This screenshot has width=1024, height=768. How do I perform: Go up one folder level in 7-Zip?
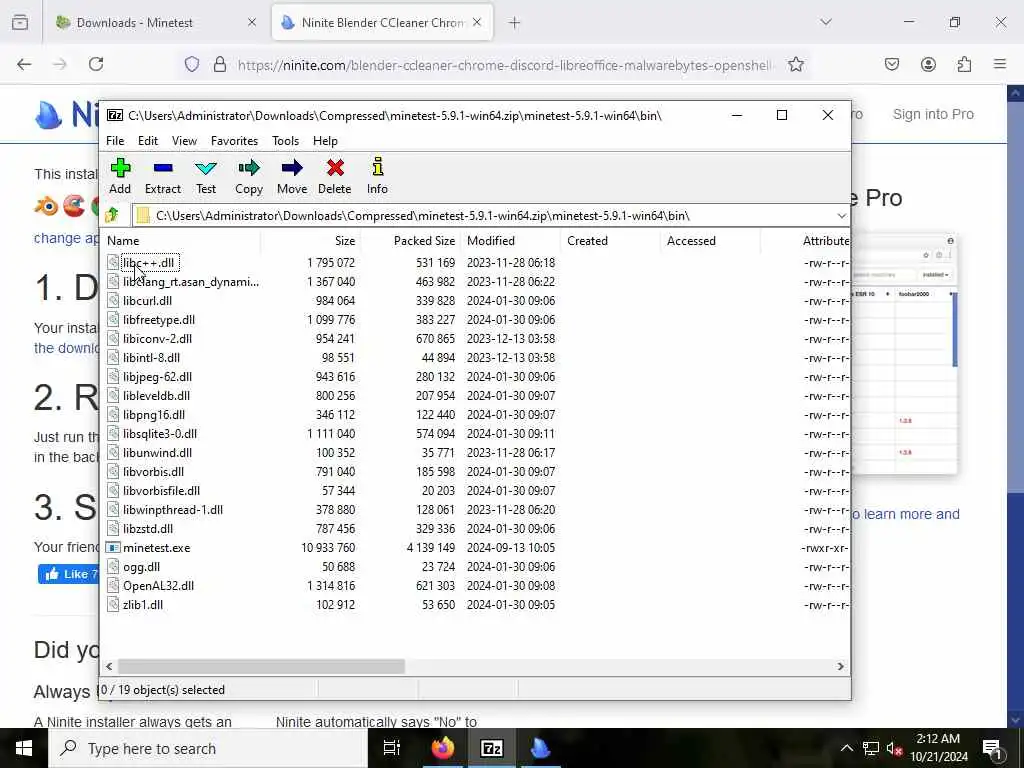[x=112, y=215]
